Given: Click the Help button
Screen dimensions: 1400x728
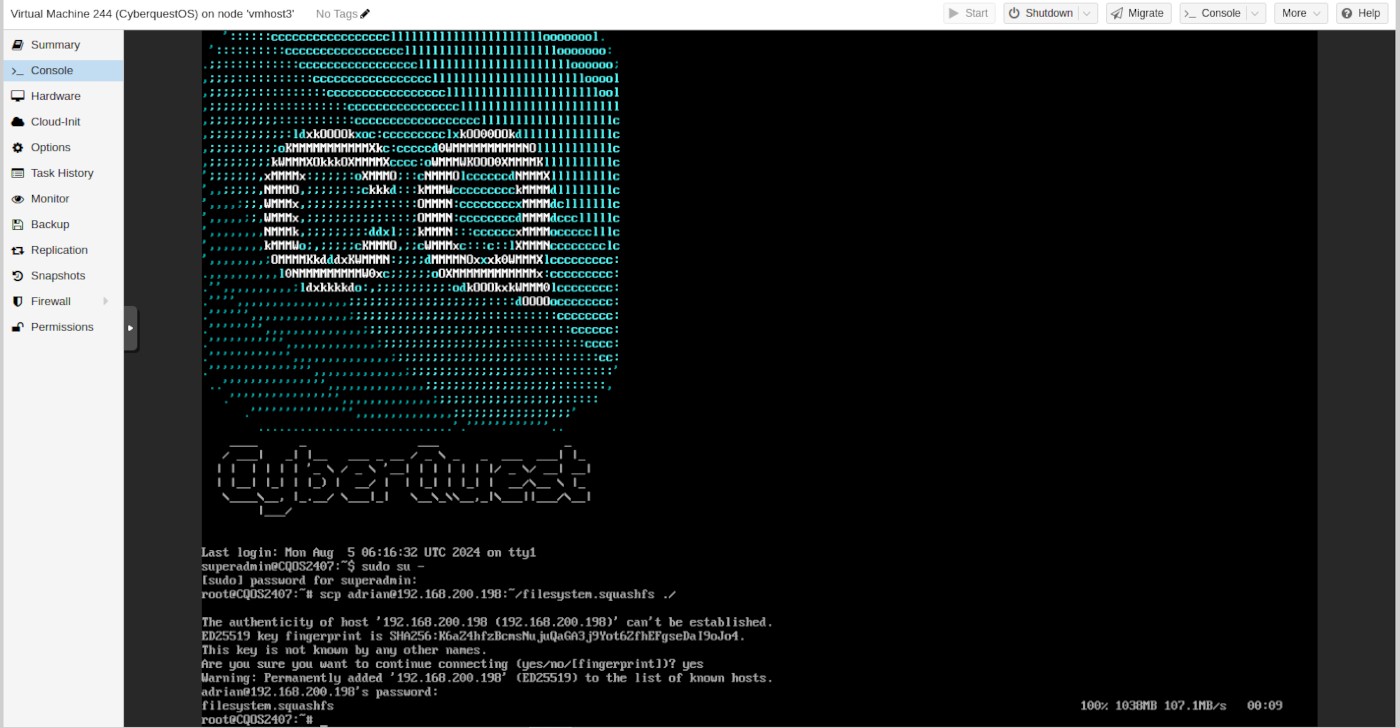Looking at the screenshot, I should 1361,13.
